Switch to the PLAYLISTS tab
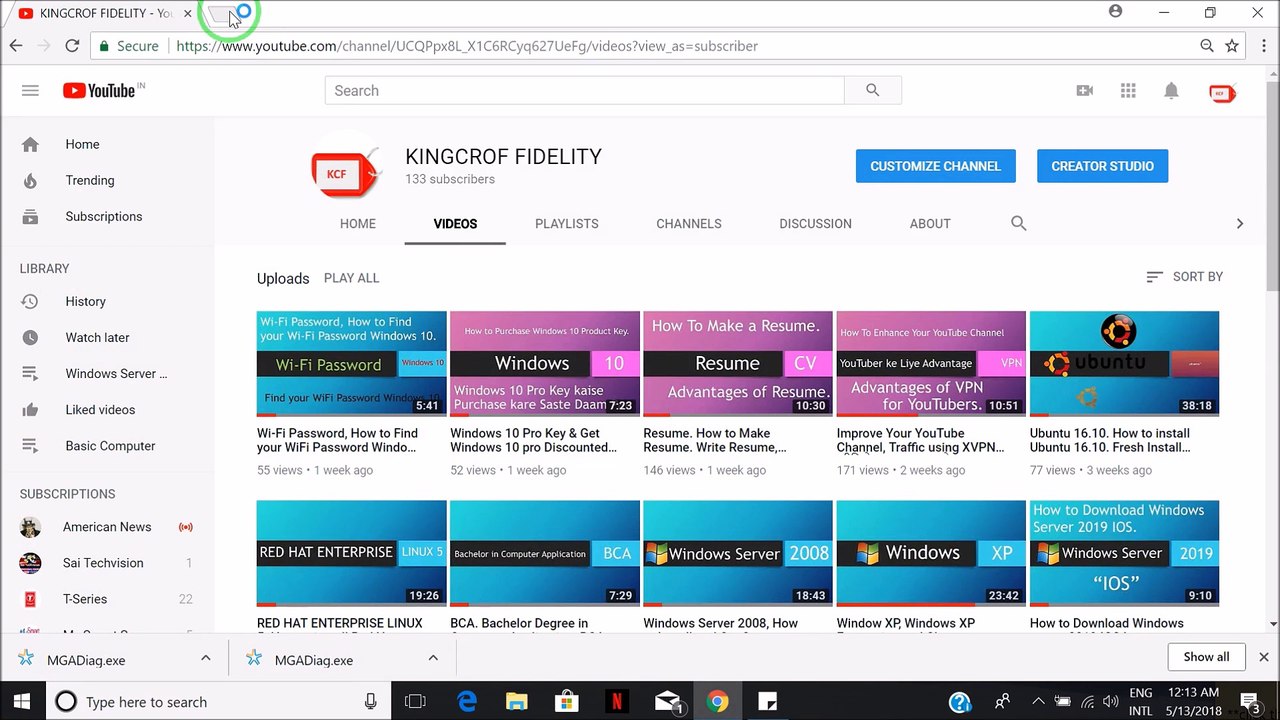This screenshot has width=1280, height=720. point(567,224)
